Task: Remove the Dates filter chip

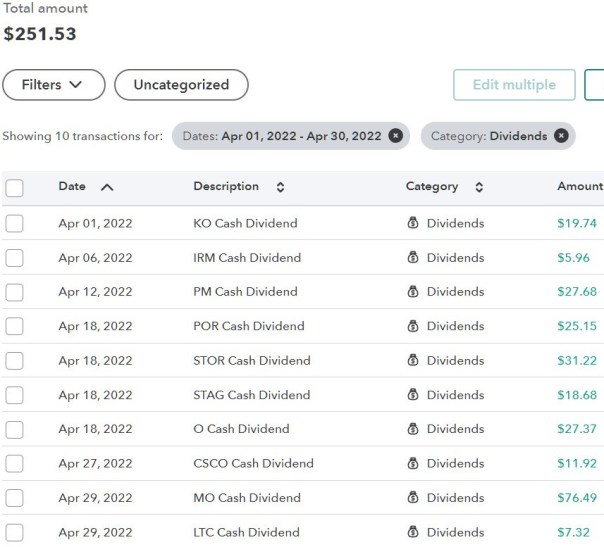Action: tap(396, 136)
